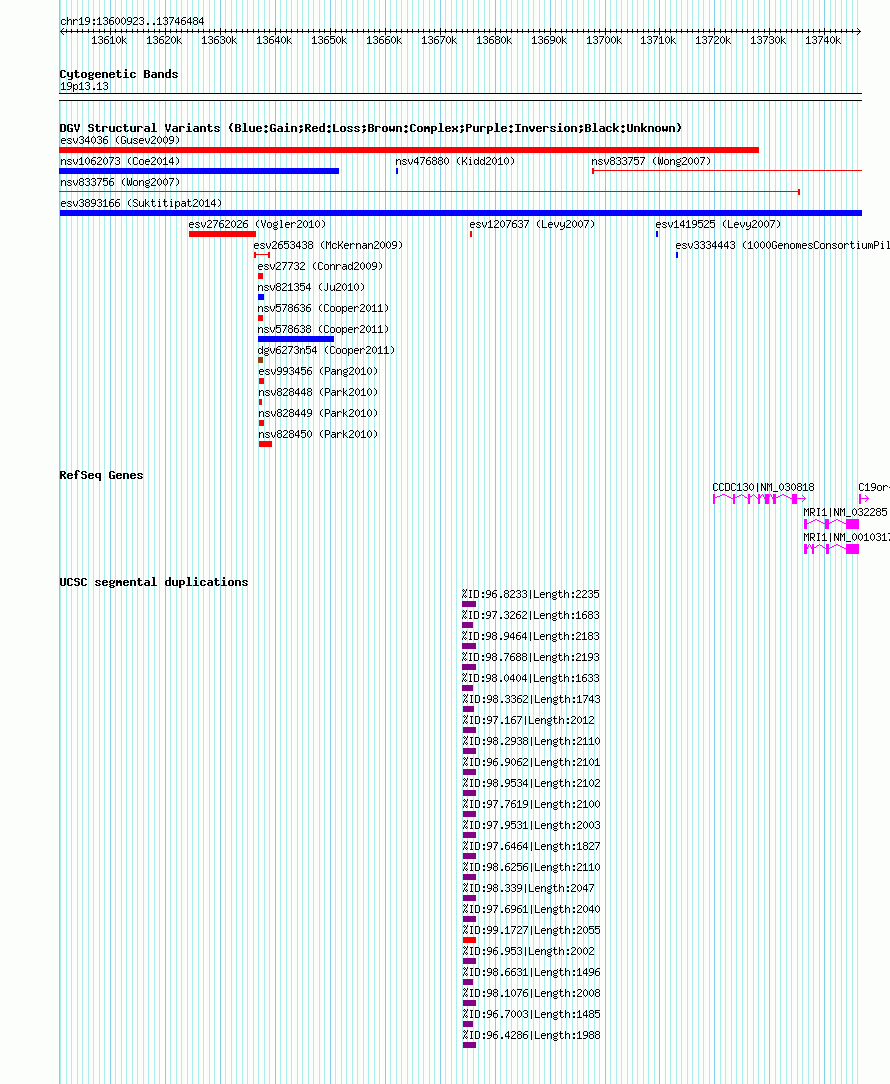Screen dimensions: 890x1084
Task: Click the nsv828449 (Park2010) label
Action: [x=318, y=413]
